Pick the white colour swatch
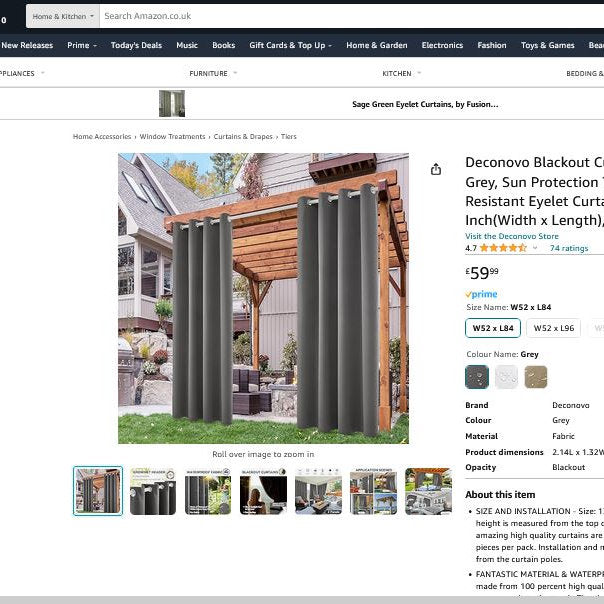The image size is (604, 604). [507, 377]
